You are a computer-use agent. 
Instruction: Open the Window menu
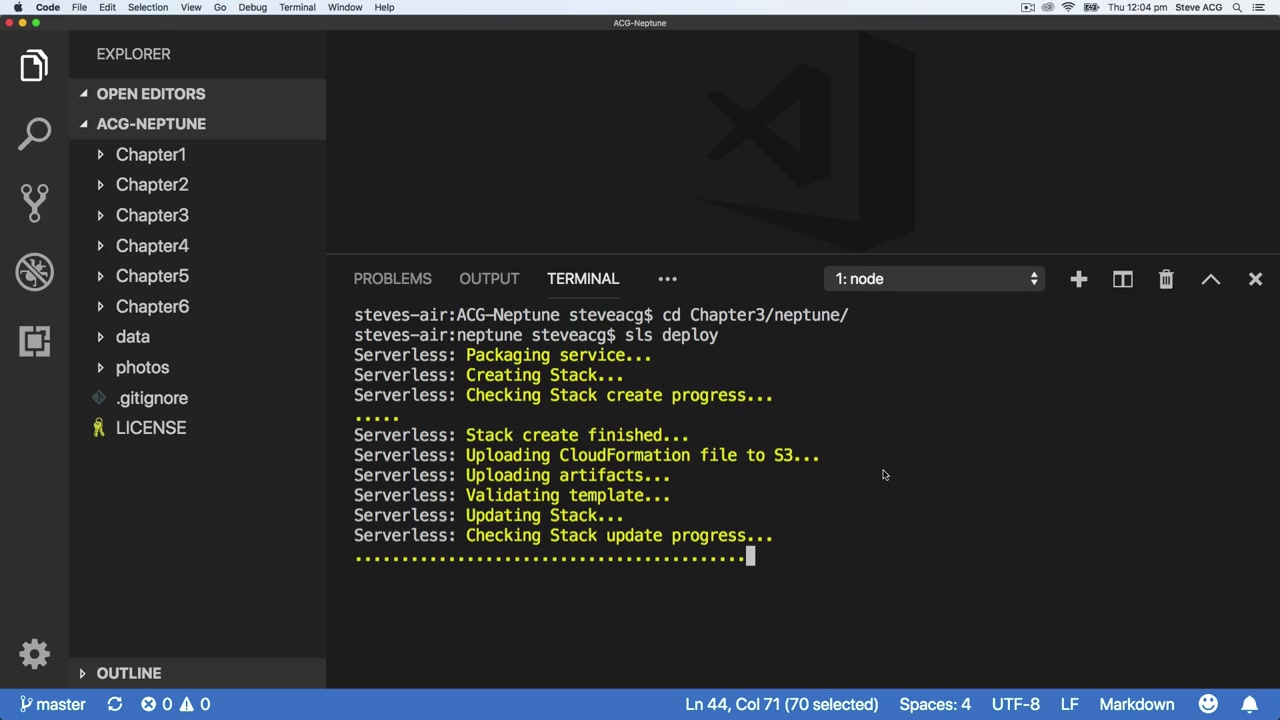tap(345, 7)
